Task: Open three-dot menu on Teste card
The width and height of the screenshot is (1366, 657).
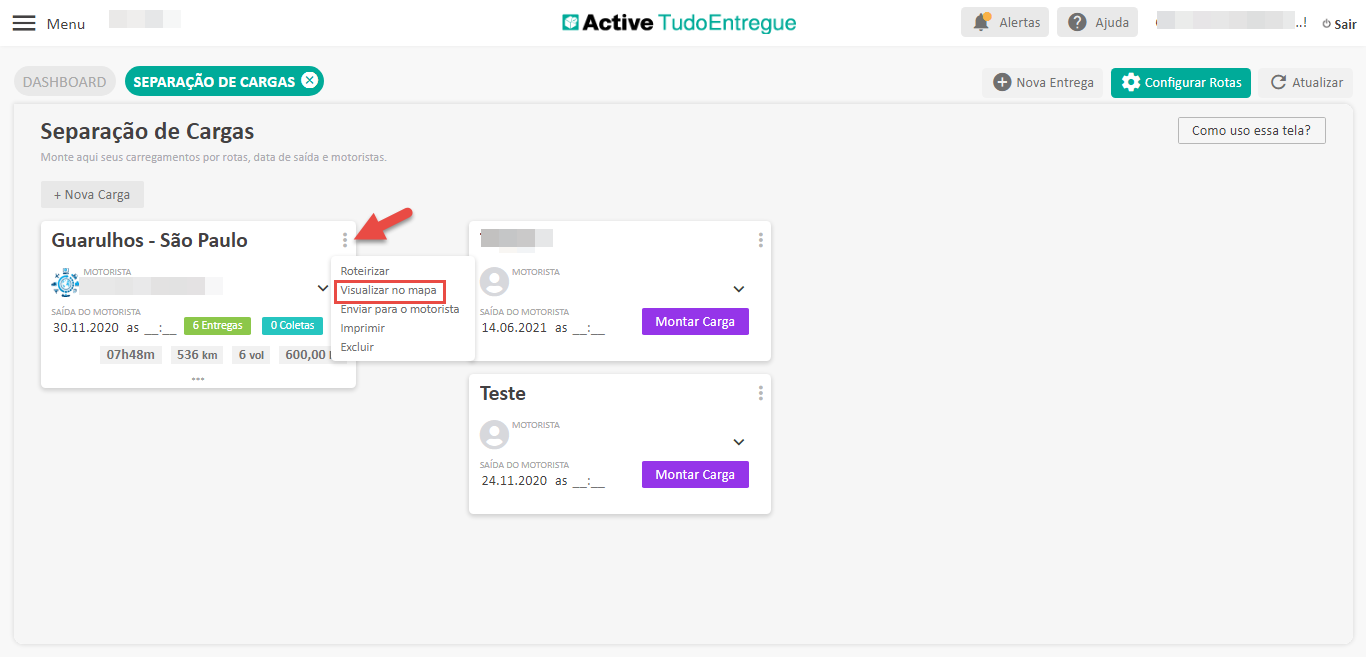Action: tap(761, 393)
